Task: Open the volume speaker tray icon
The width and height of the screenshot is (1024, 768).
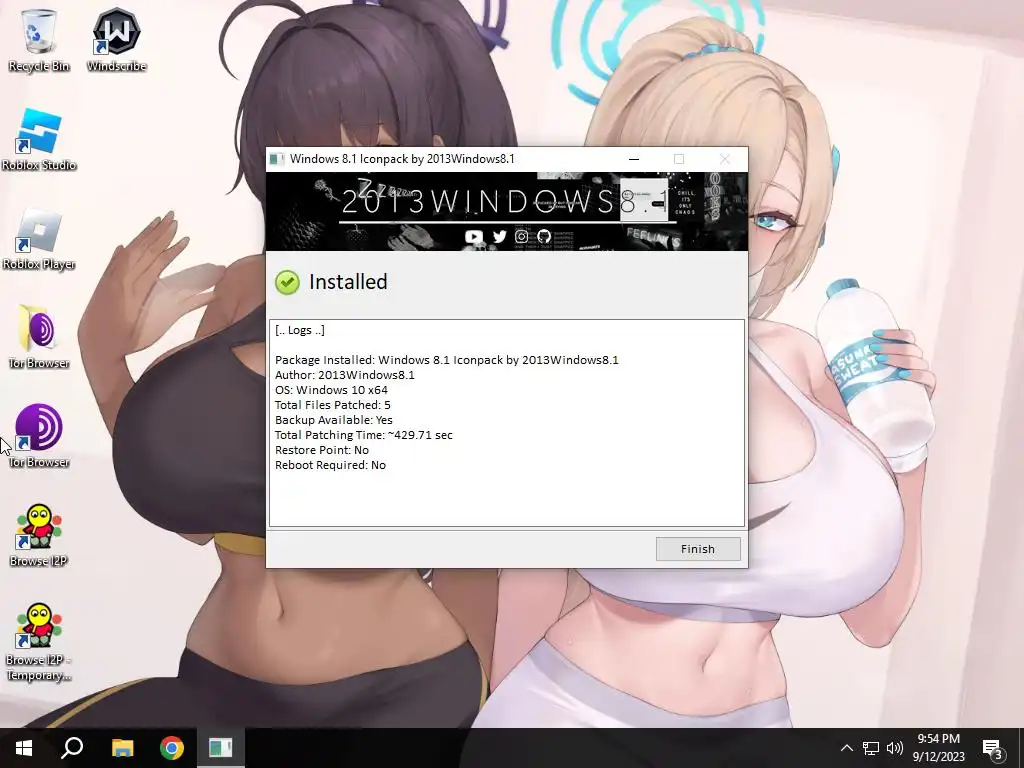Action: (x=895, y=748)
